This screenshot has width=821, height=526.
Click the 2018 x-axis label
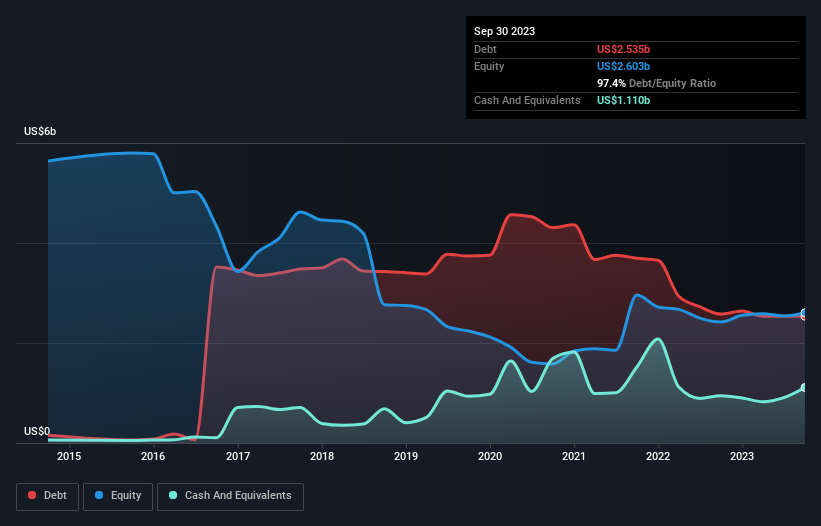point(322,456)
